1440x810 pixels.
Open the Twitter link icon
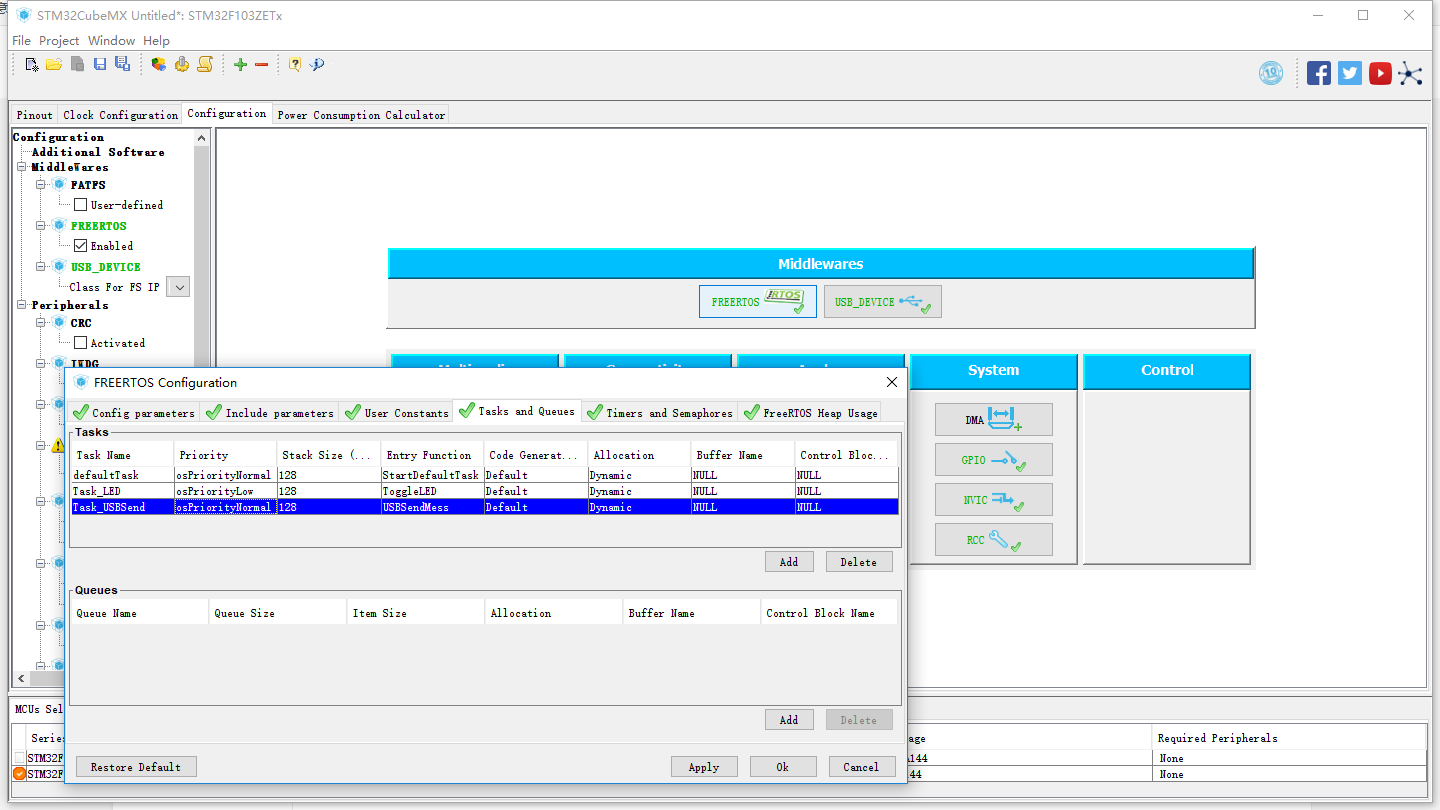[1350, 73]
